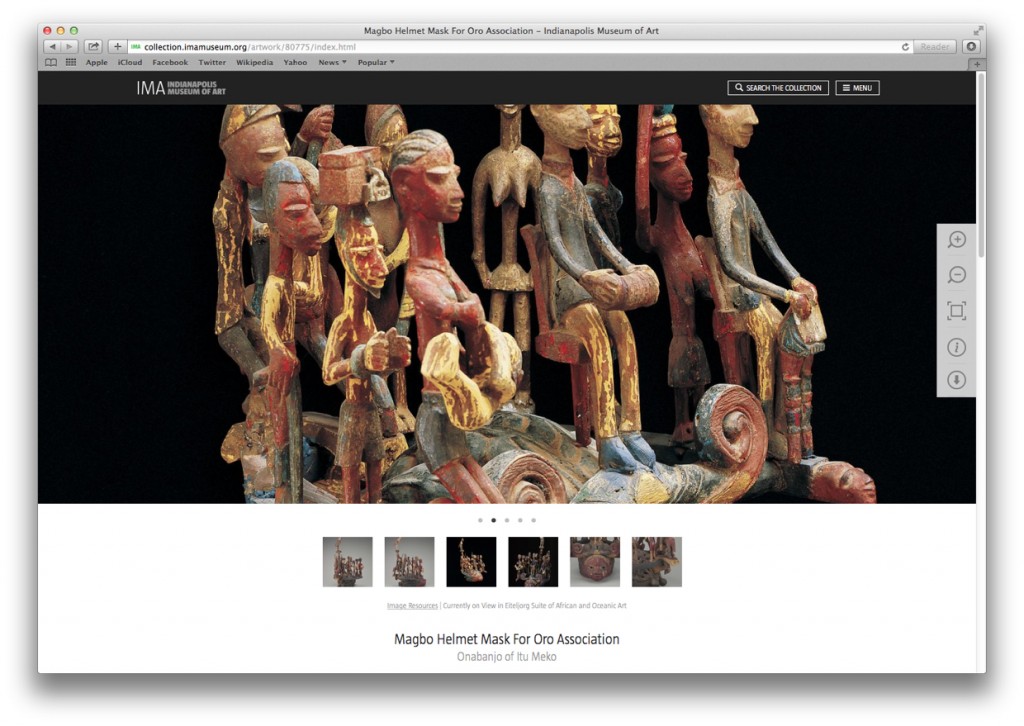This screenshot has height=726, width=1024.
Task: Click Search the Collection button
Action: (778, 88)
